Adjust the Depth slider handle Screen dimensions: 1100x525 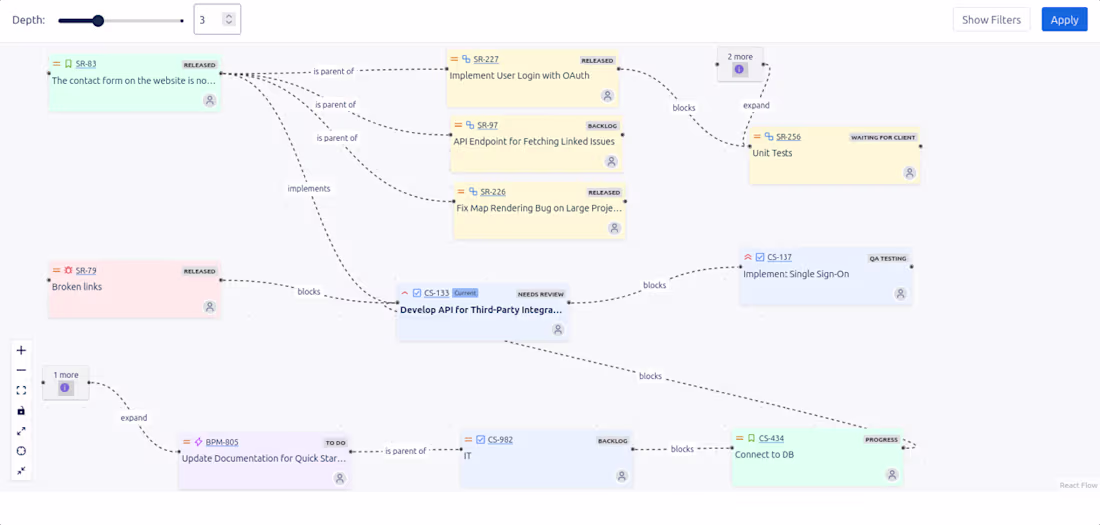pyautogui.click(x=98, y=20)
